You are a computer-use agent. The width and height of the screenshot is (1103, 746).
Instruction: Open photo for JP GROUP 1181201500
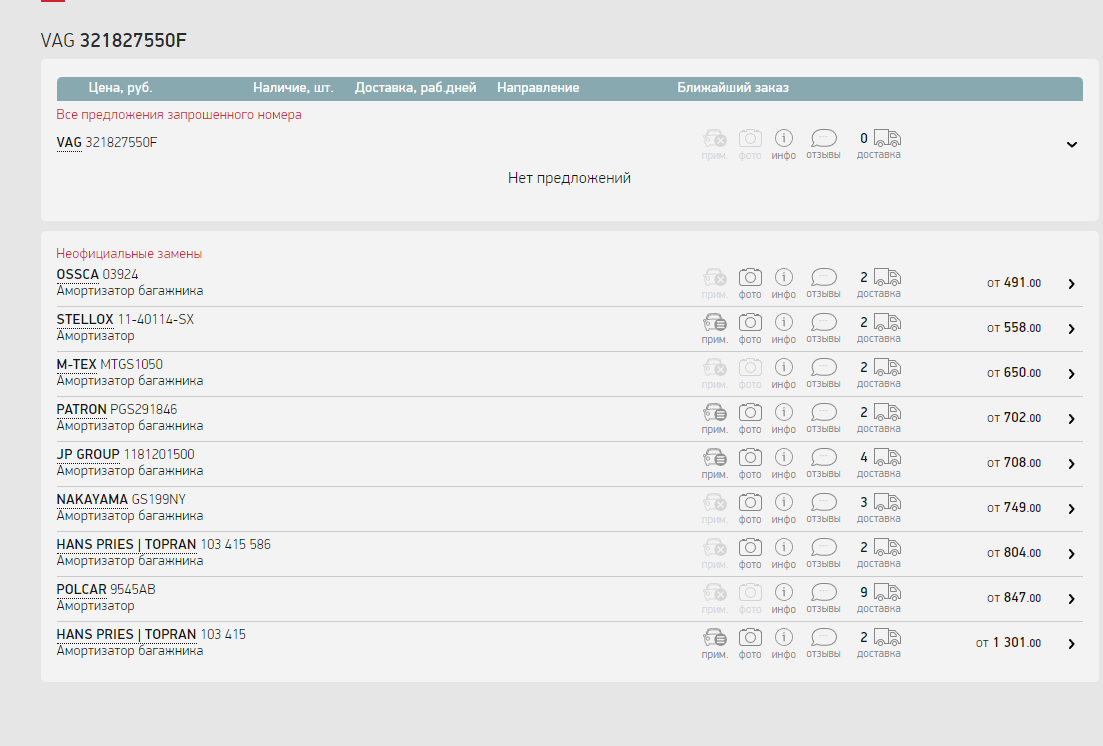(750, 464)
